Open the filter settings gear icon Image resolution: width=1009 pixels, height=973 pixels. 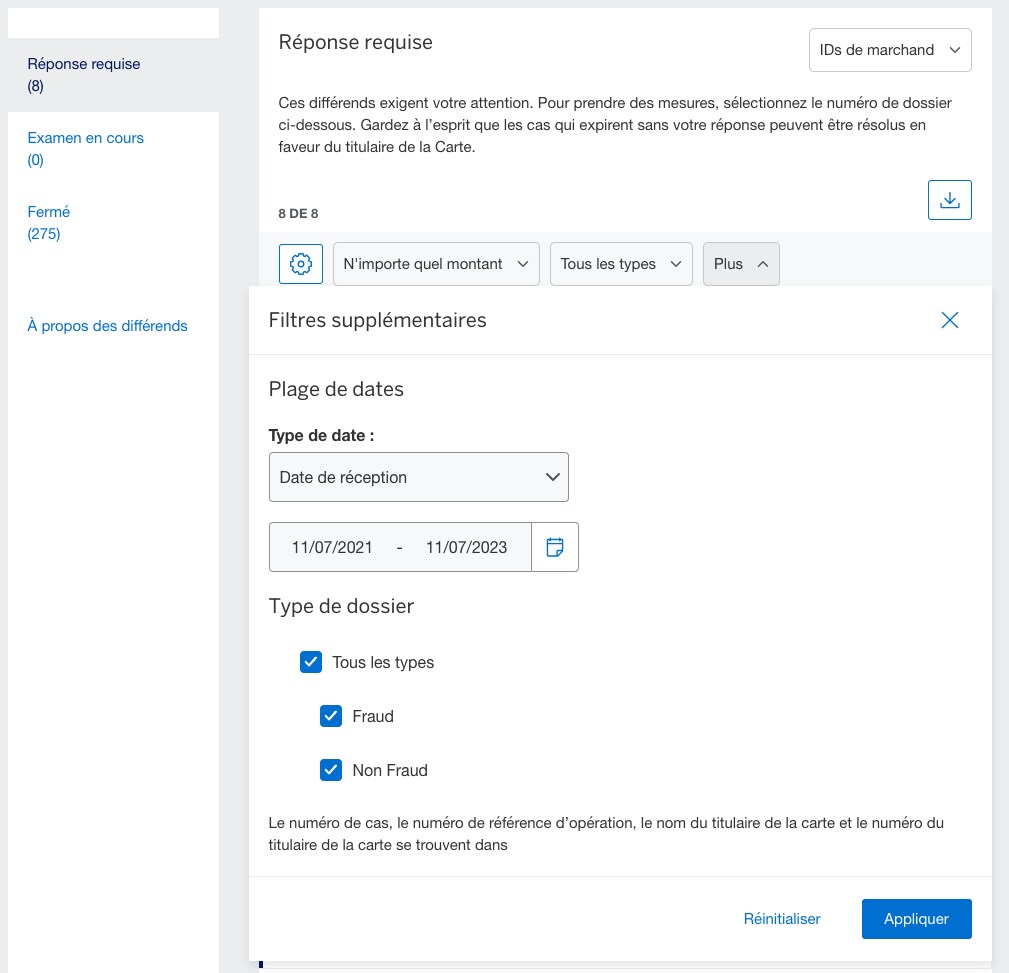pyautogui.click(x=299, y=263)
